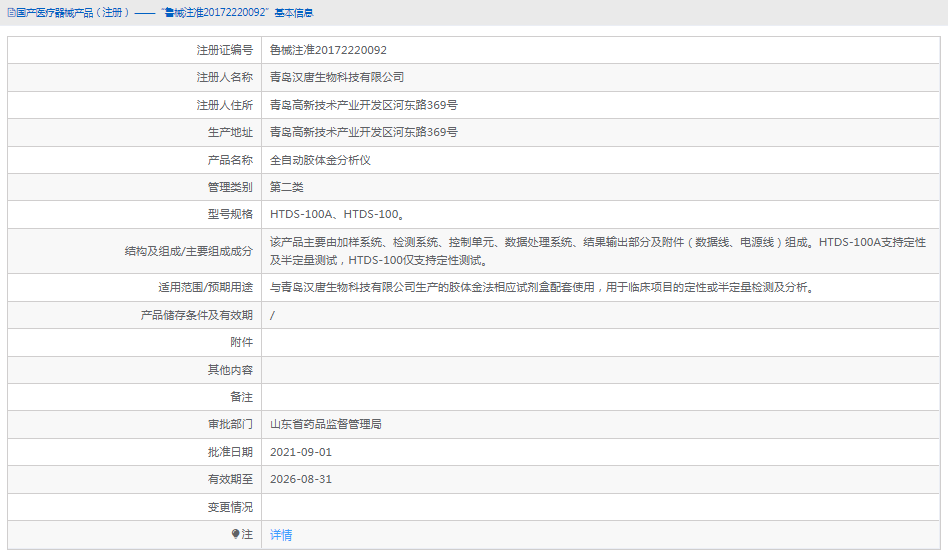The height and width of the screenshot is (554, 948).
Task: Open the 详情 link in the 注 row
Action: pyautogui.click(x=281, y=535)
